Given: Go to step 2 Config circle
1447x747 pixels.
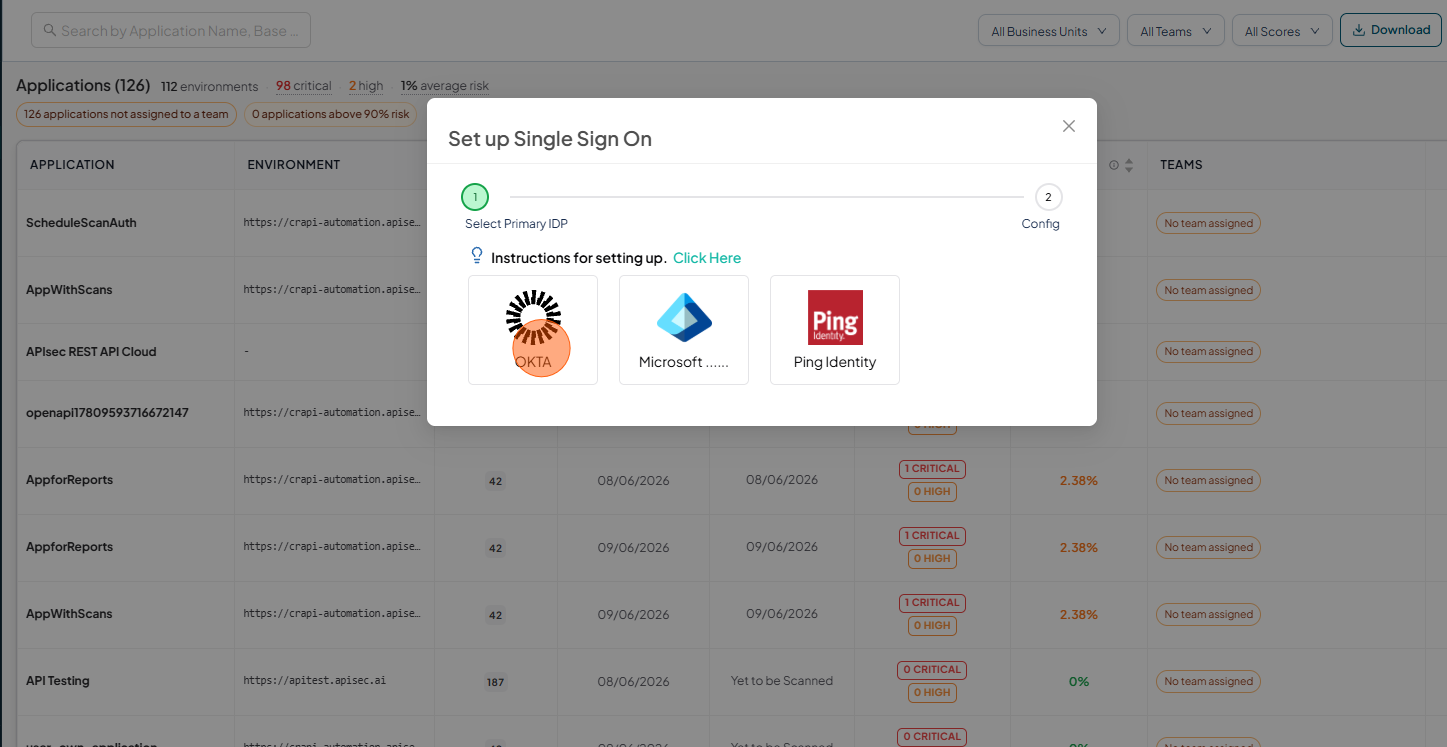Looking at the screenshot, I should [1048, 197].
